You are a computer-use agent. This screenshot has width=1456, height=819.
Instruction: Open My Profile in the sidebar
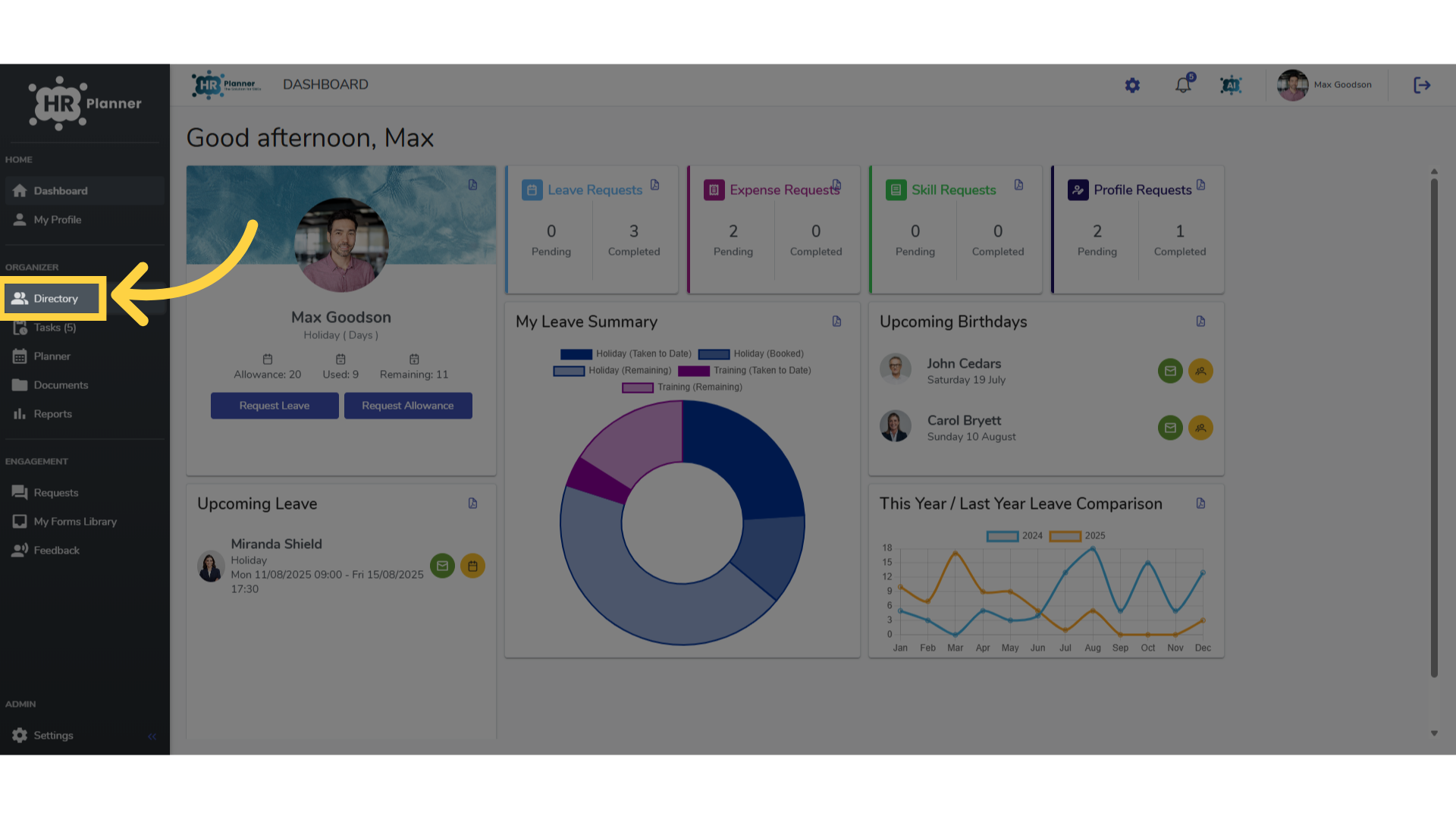click(84, 220)
